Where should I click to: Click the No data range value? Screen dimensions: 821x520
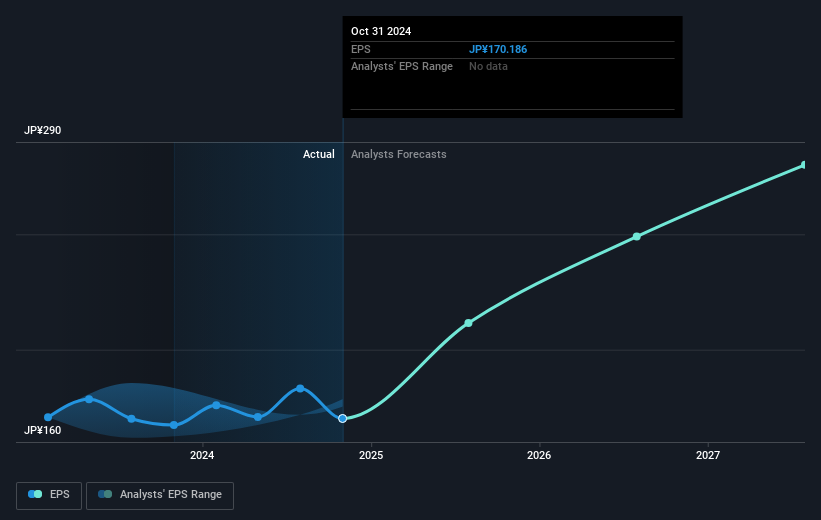(x=488, y=67)
